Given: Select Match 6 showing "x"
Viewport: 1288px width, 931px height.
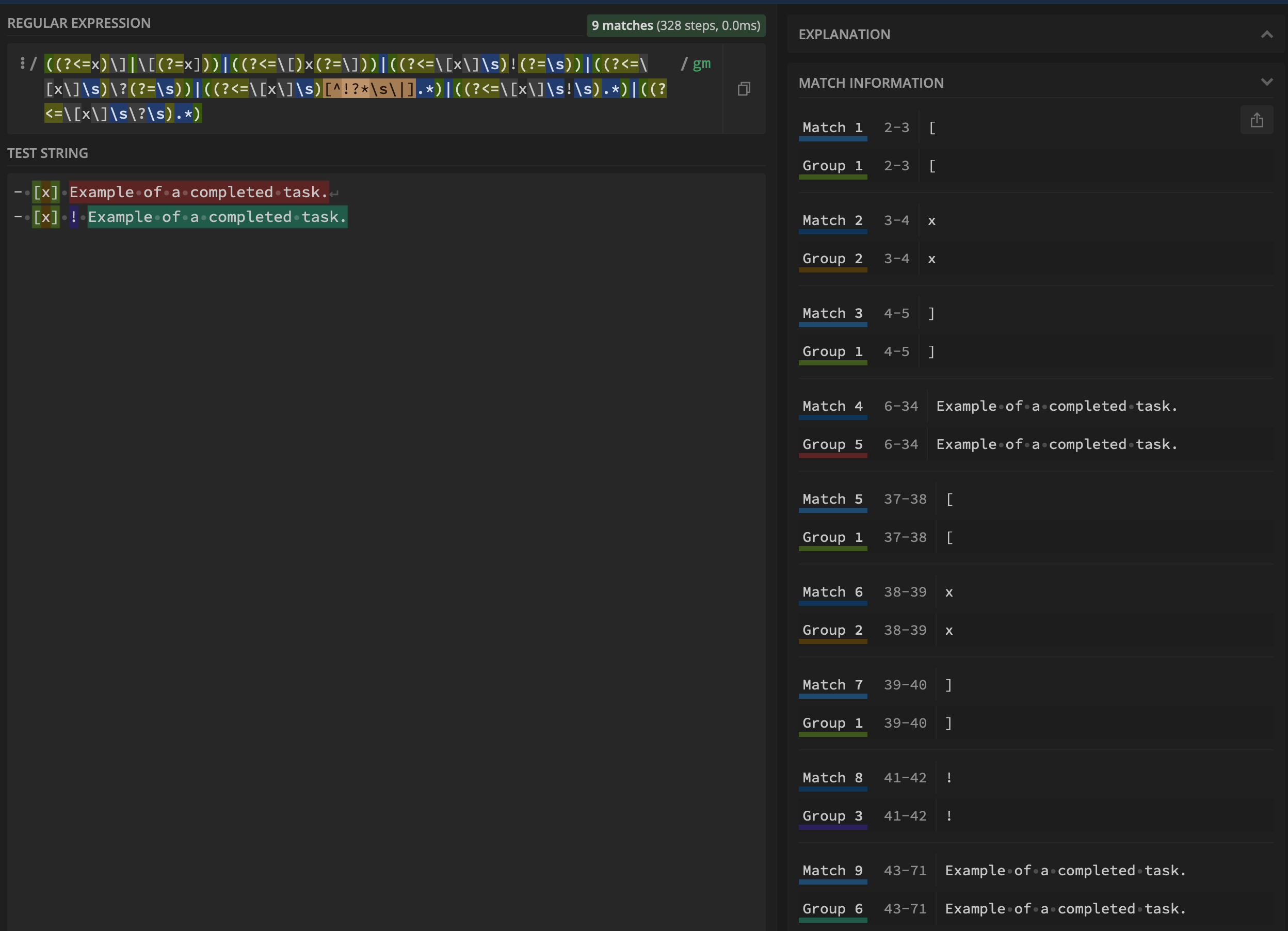Looking at the screenshot, I should 832,591.
